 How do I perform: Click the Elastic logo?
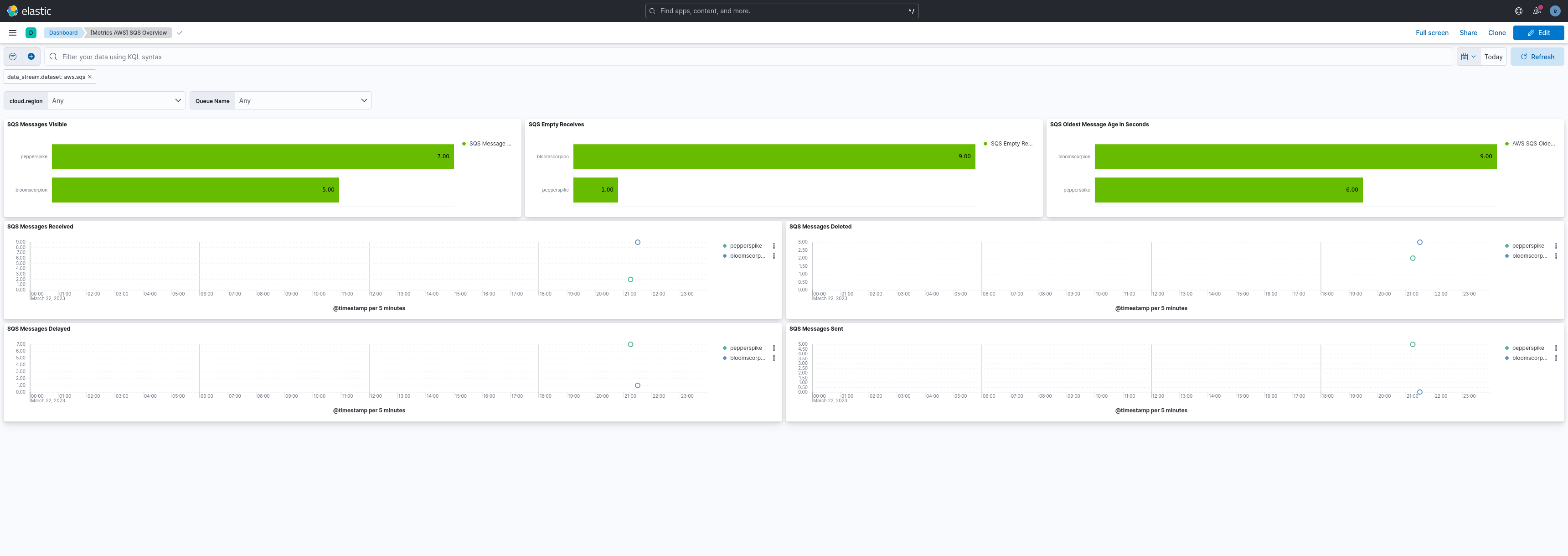point(29,11)
